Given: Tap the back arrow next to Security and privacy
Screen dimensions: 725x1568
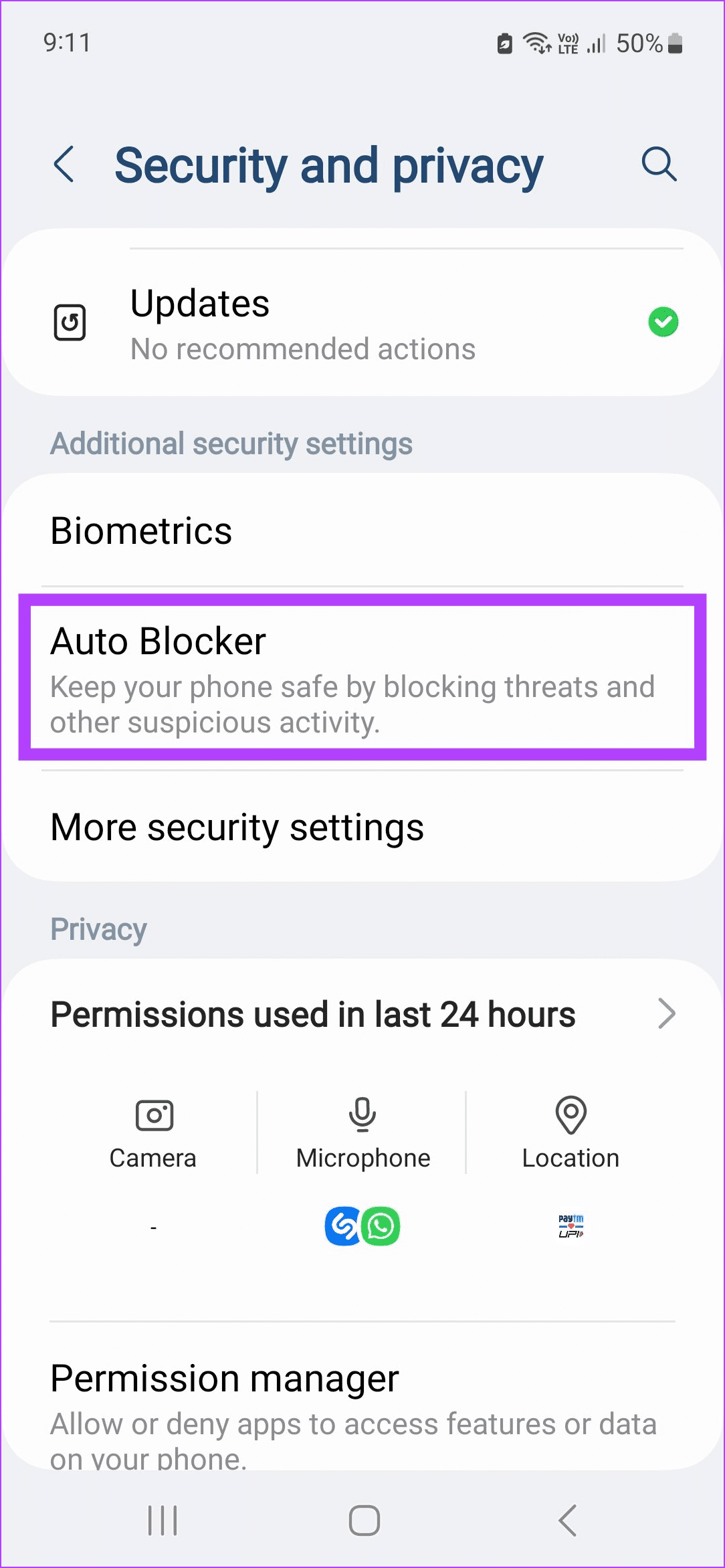Looking at the screenshot, I should 64,165.
